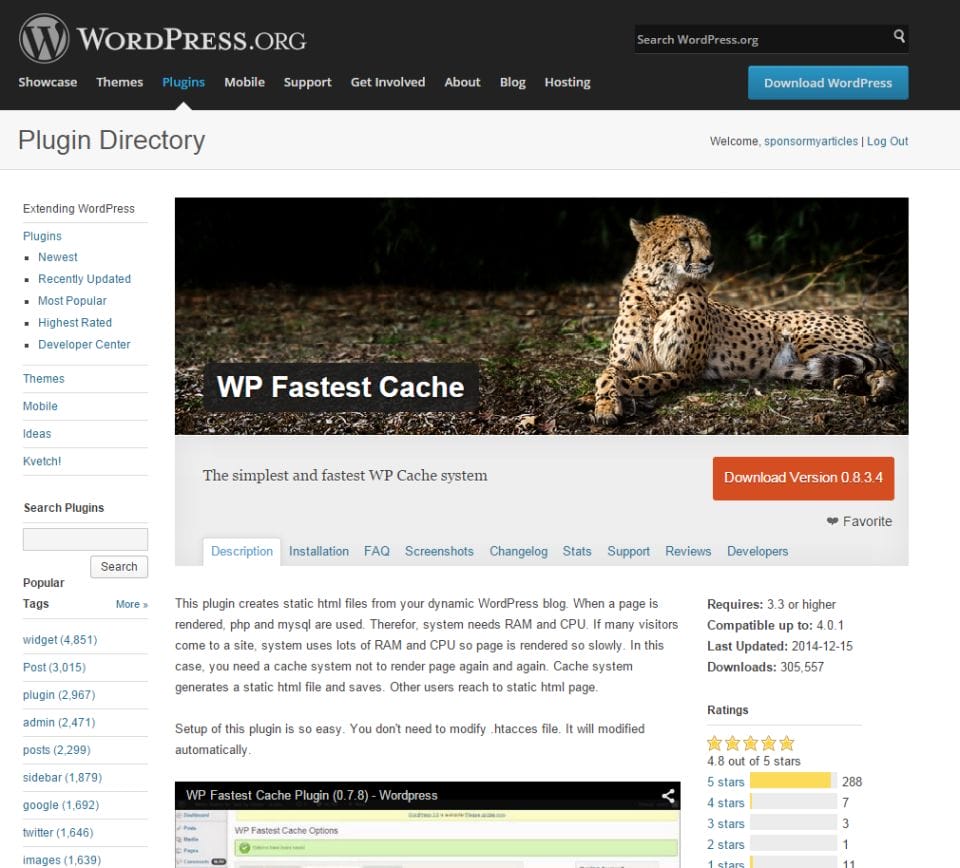Open Plugins in the top navigation
Image resolution: width=960 pixels, height=868 pixels.
click(x=183, y=82)
